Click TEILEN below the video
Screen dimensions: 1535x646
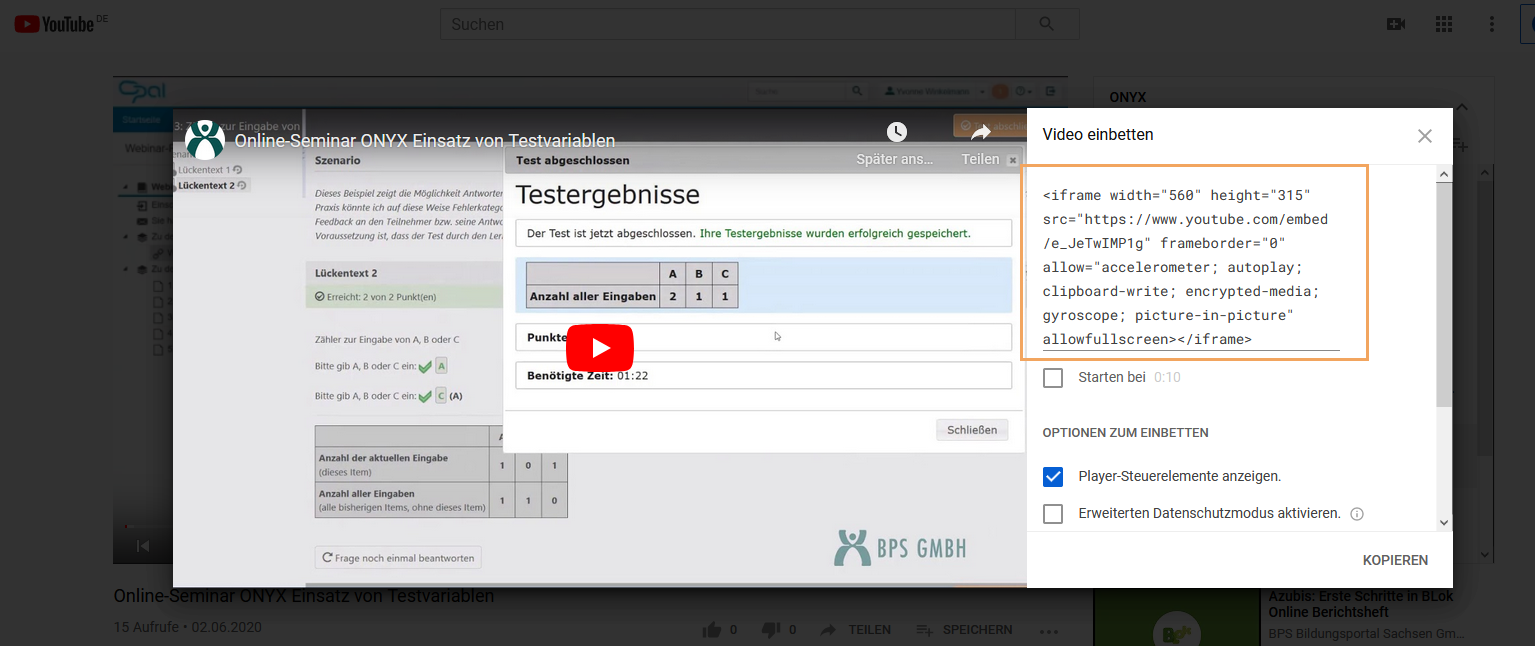coord(856,629)
